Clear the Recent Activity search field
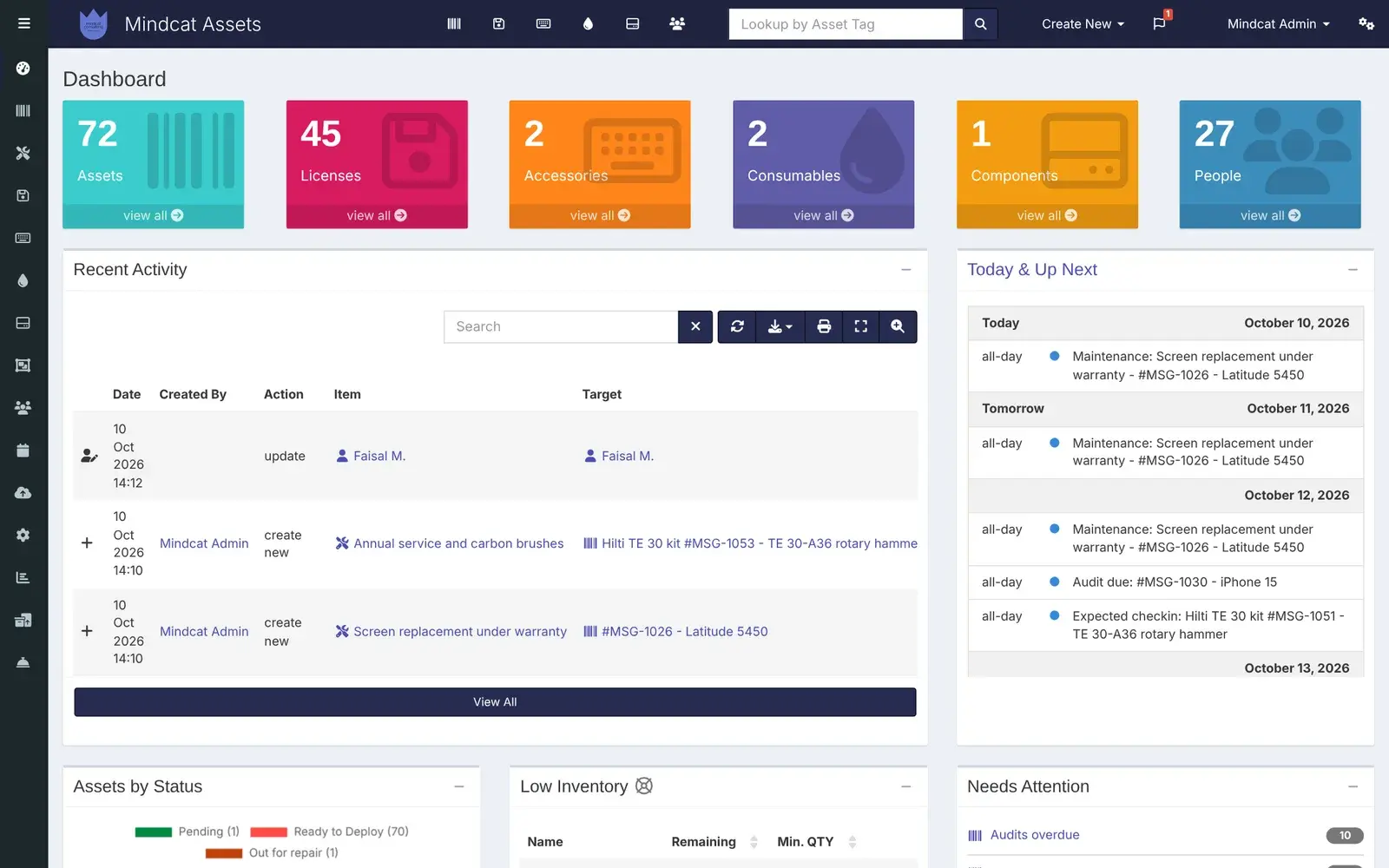The height and width of the screenshot is (868, 1389). 695,326
